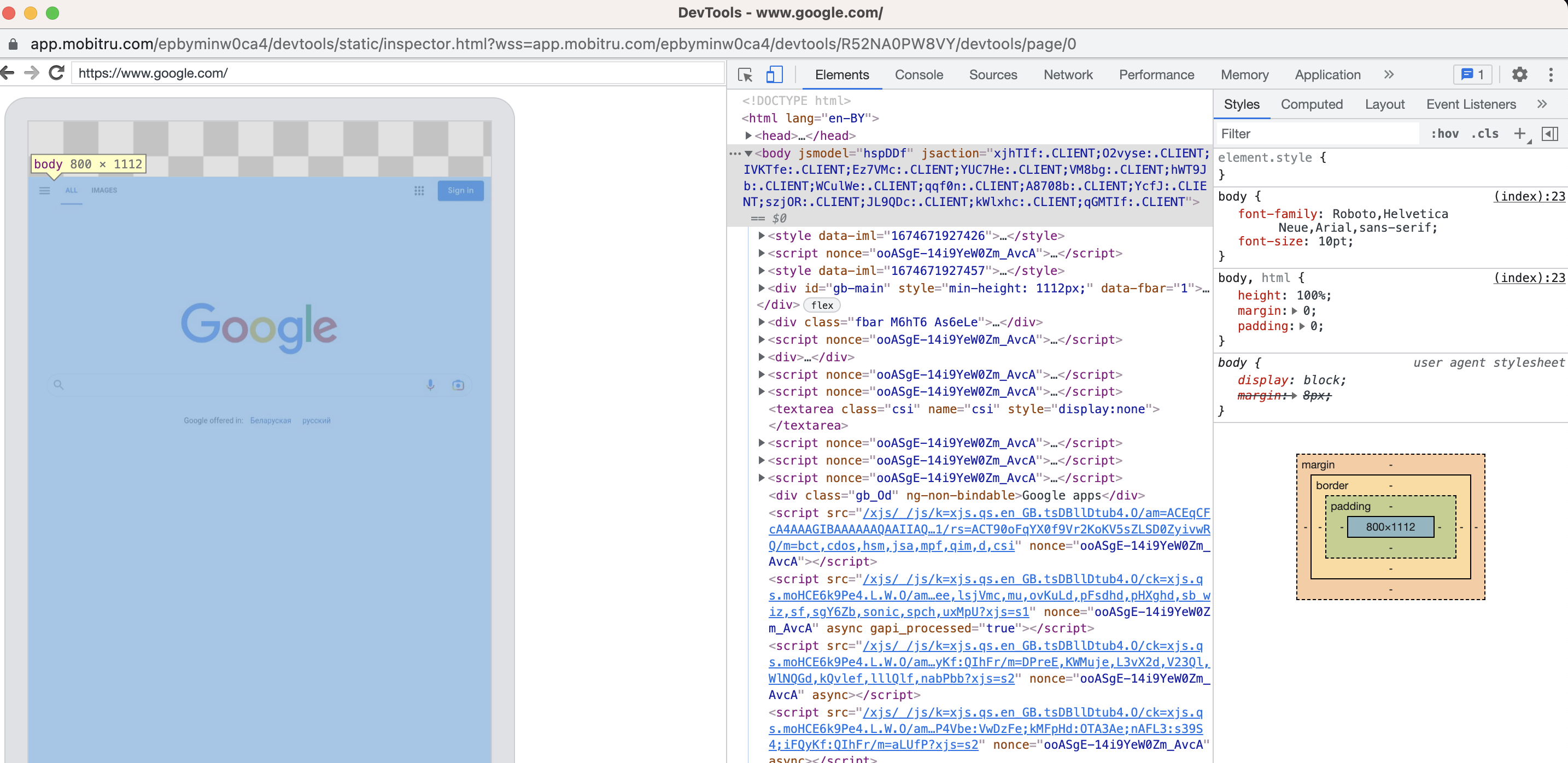Click the element.style rule block
Image resolution: width=1568 pixels, height=763 pixels.
coord(1390,166)
